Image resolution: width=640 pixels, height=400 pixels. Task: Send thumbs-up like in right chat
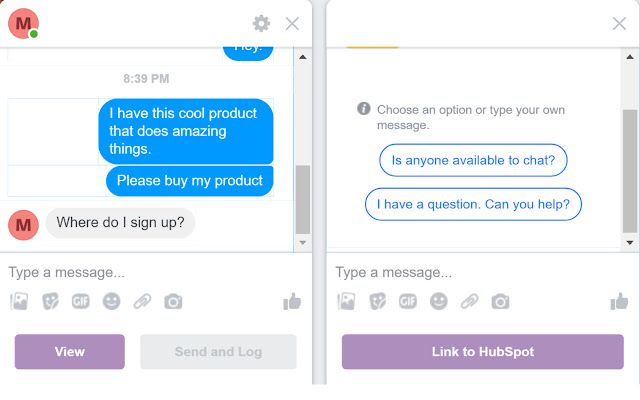tap(619, 301)
